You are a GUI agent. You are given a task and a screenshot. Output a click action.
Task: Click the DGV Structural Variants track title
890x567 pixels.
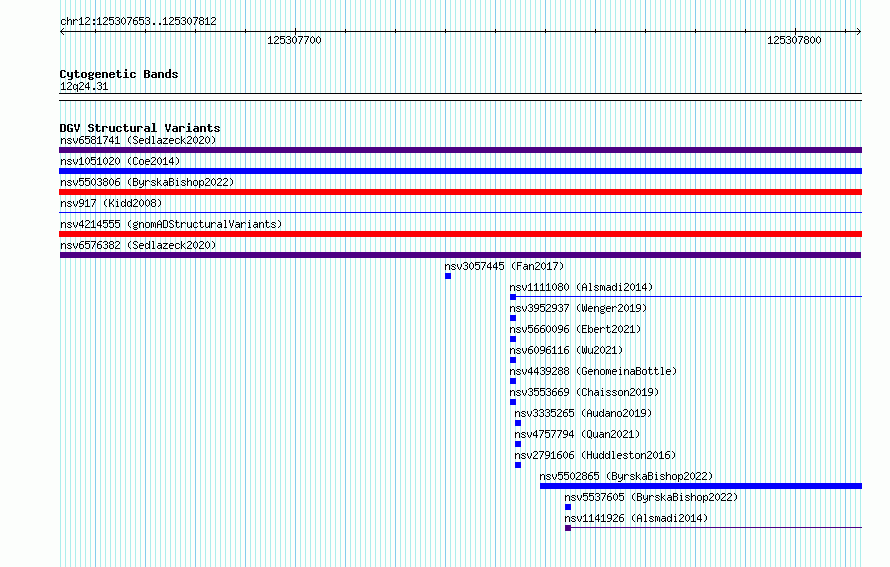[140, 128]
